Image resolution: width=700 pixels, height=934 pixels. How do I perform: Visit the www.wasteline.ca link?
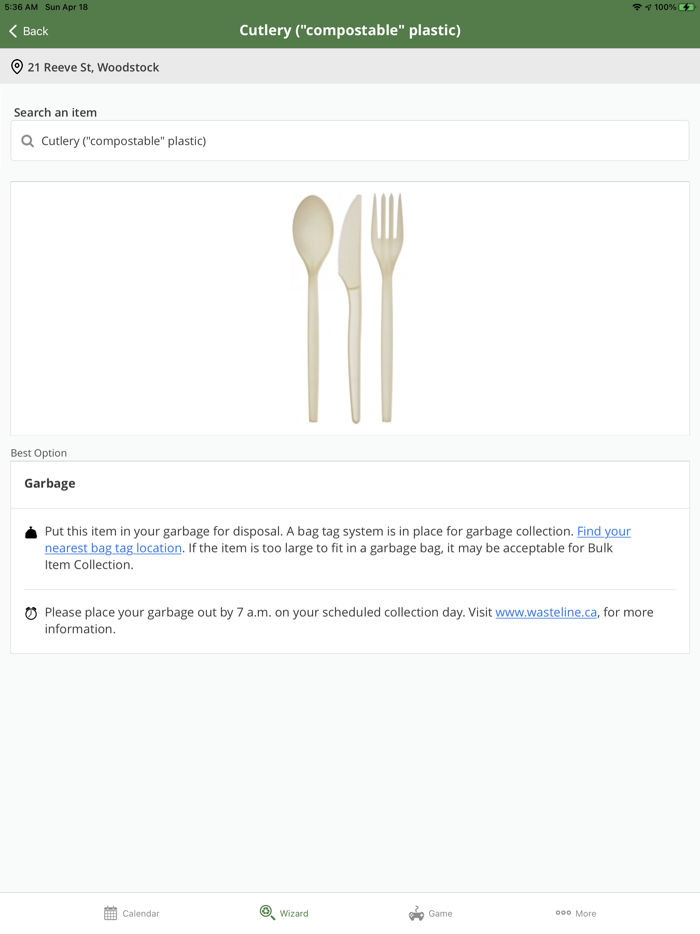(x=546, y=612)
